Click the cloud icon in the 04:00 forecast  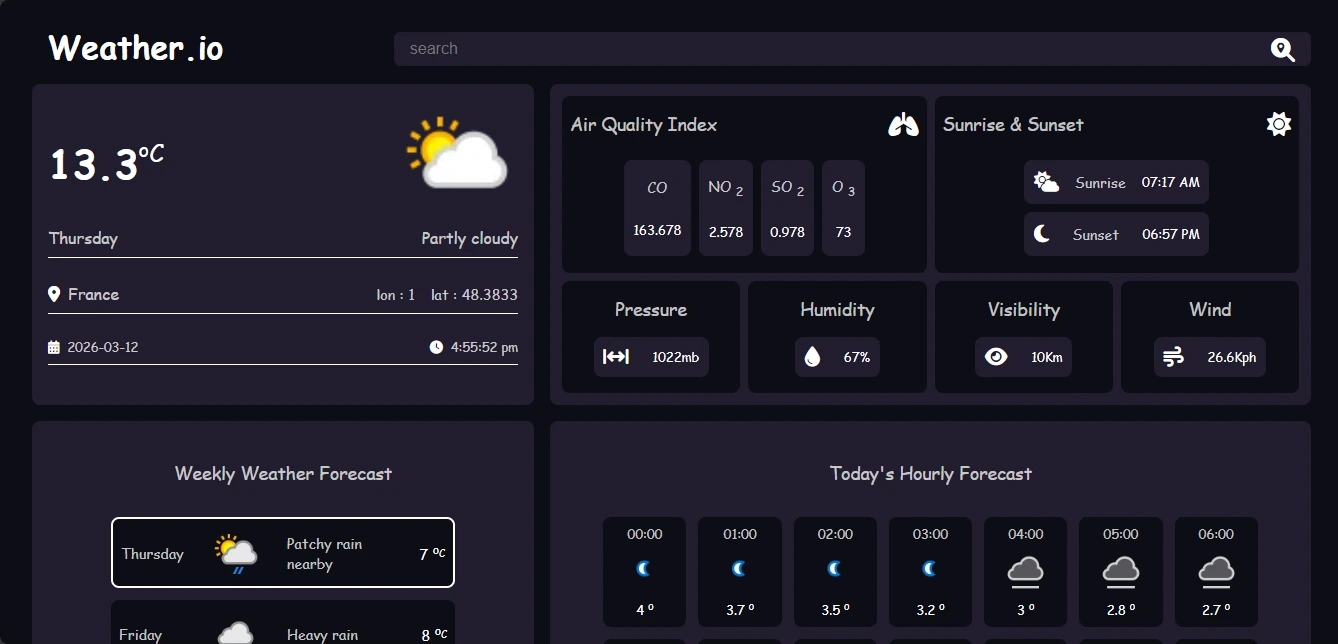pyautogui.click(x=1025, y=569)
